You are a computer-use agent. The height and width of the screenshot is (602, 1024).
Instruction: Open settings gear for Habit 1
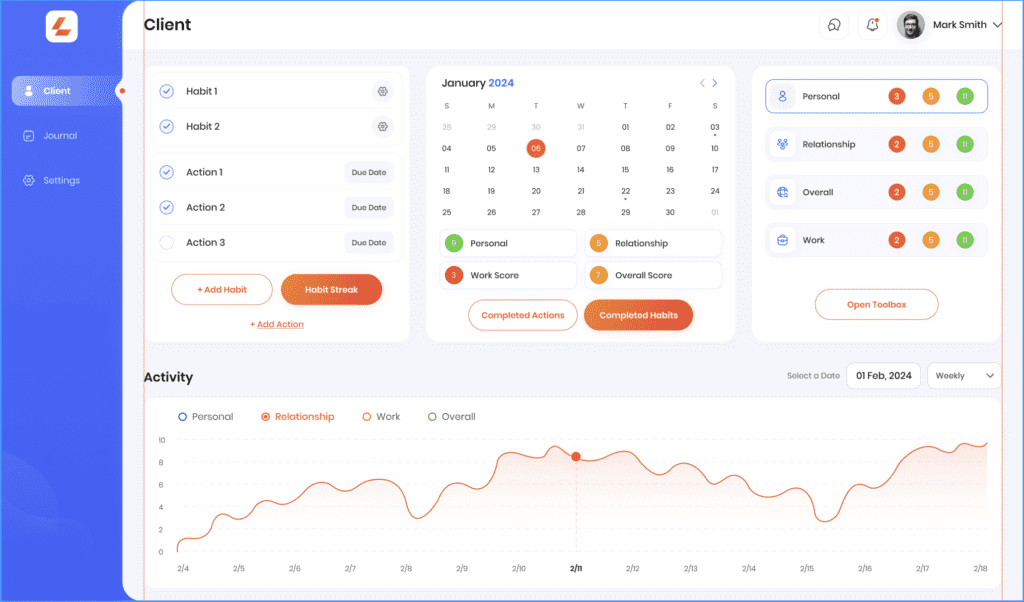[382, 92]
